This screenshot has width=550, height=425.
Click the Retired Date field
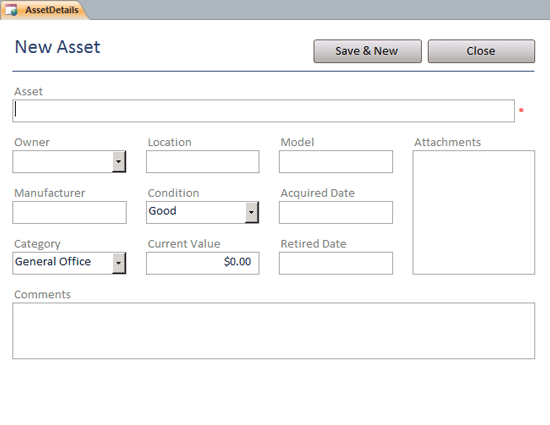[x=336, y=263]
